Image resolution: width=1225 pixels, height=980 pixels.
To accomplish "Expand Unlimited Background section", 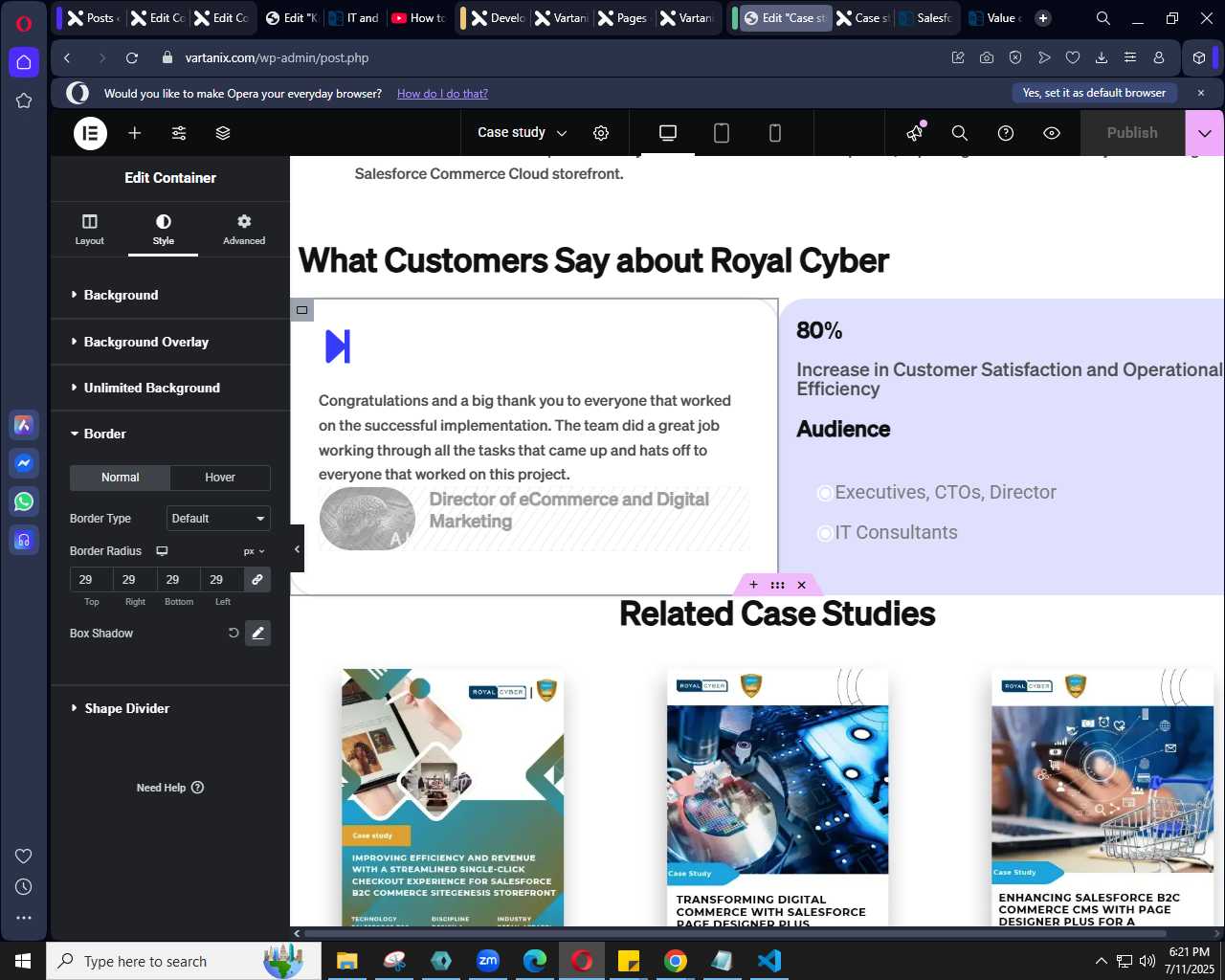I will tap(170, 388).
